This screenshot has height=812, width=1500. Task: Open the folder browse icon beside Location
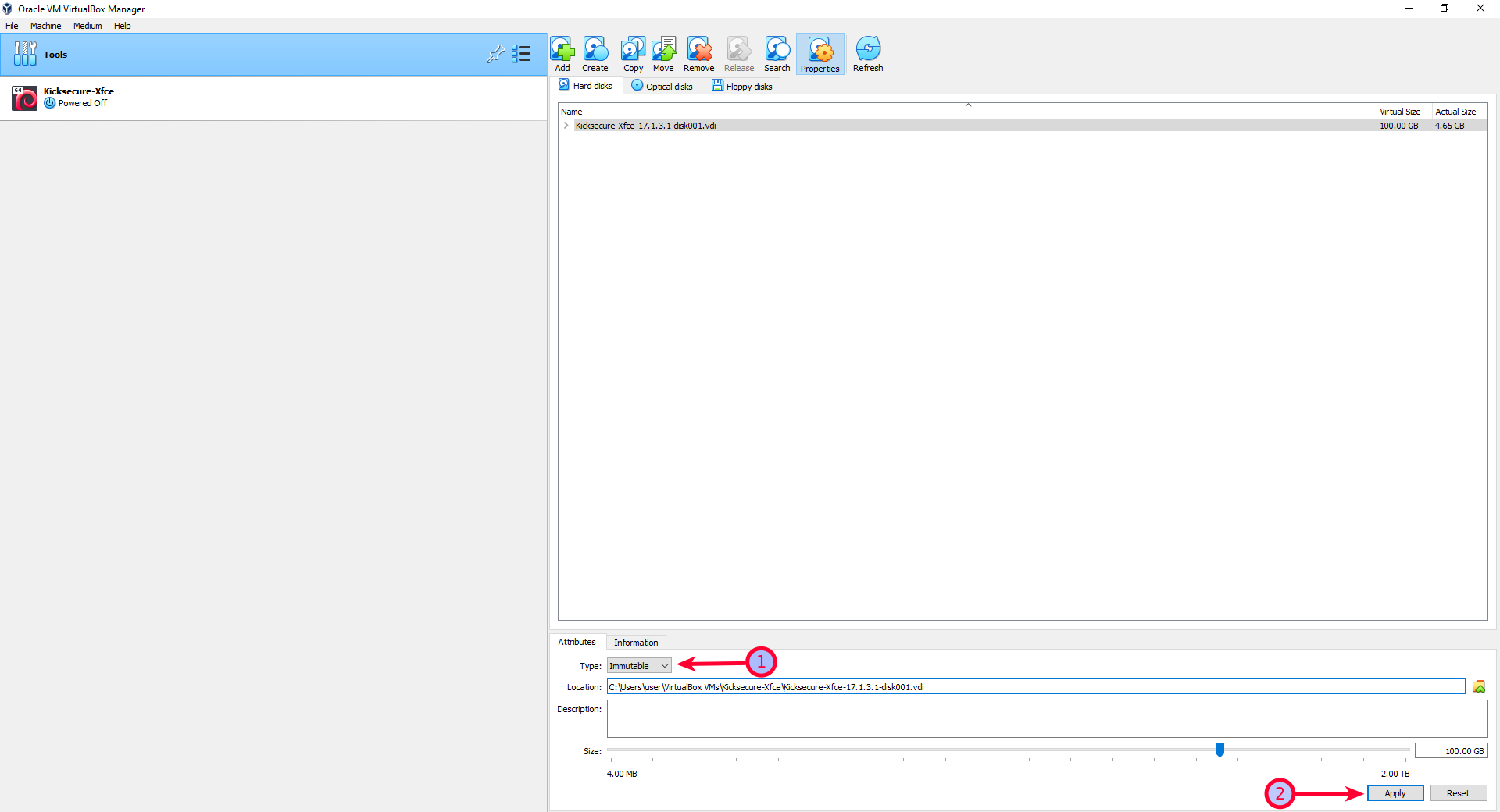tap(1478, 687)
